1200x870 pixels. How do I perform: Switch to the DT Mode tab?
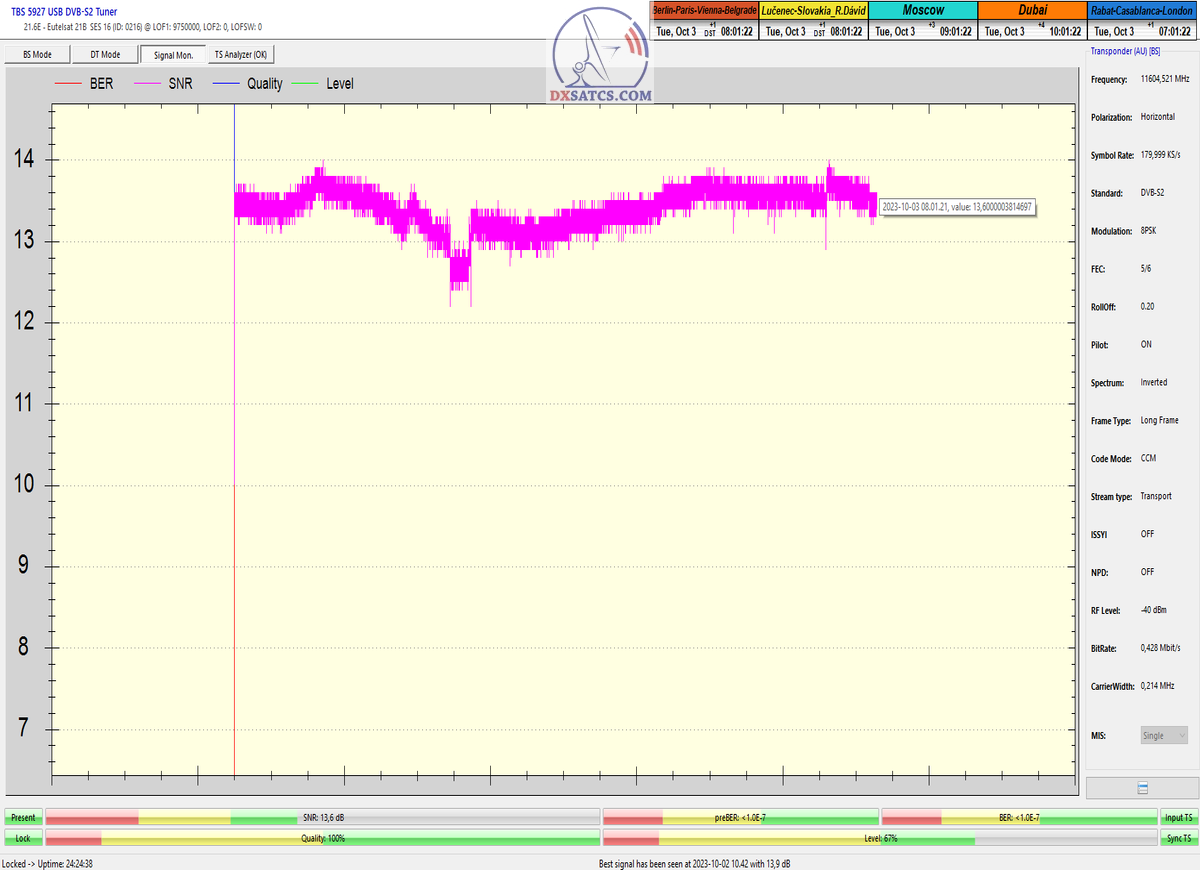pos(105,55)
